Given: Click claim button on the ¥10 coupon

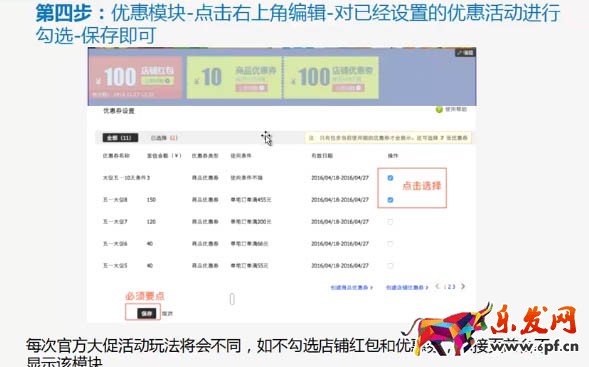Looking at the screenshot, I should [x=251, y=88].
